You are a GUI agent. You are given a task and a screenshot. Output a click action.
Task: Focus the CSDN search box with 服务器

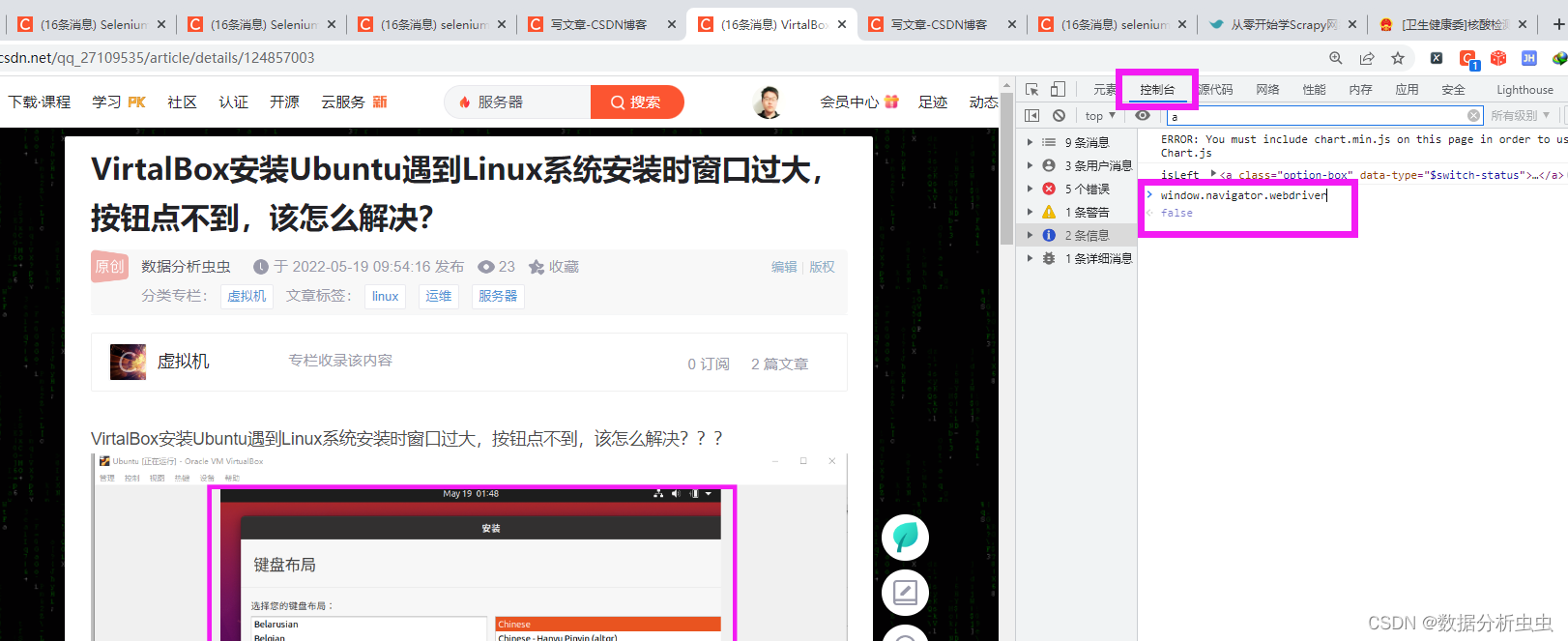coord(518,102)
